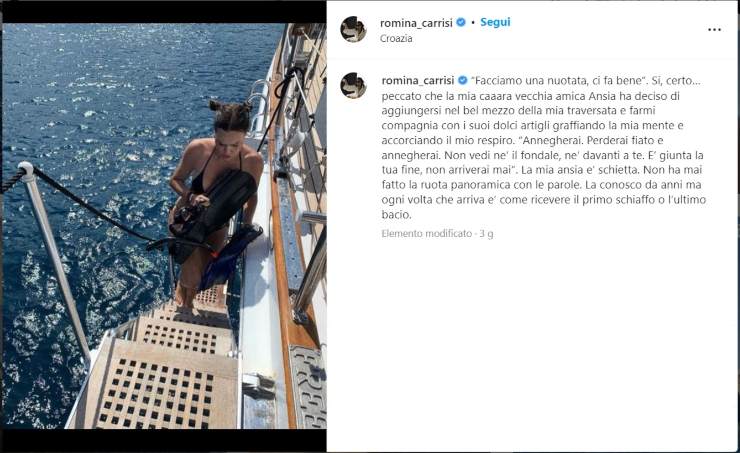Click the verified badge in the caption line

[x=462, y=80]
